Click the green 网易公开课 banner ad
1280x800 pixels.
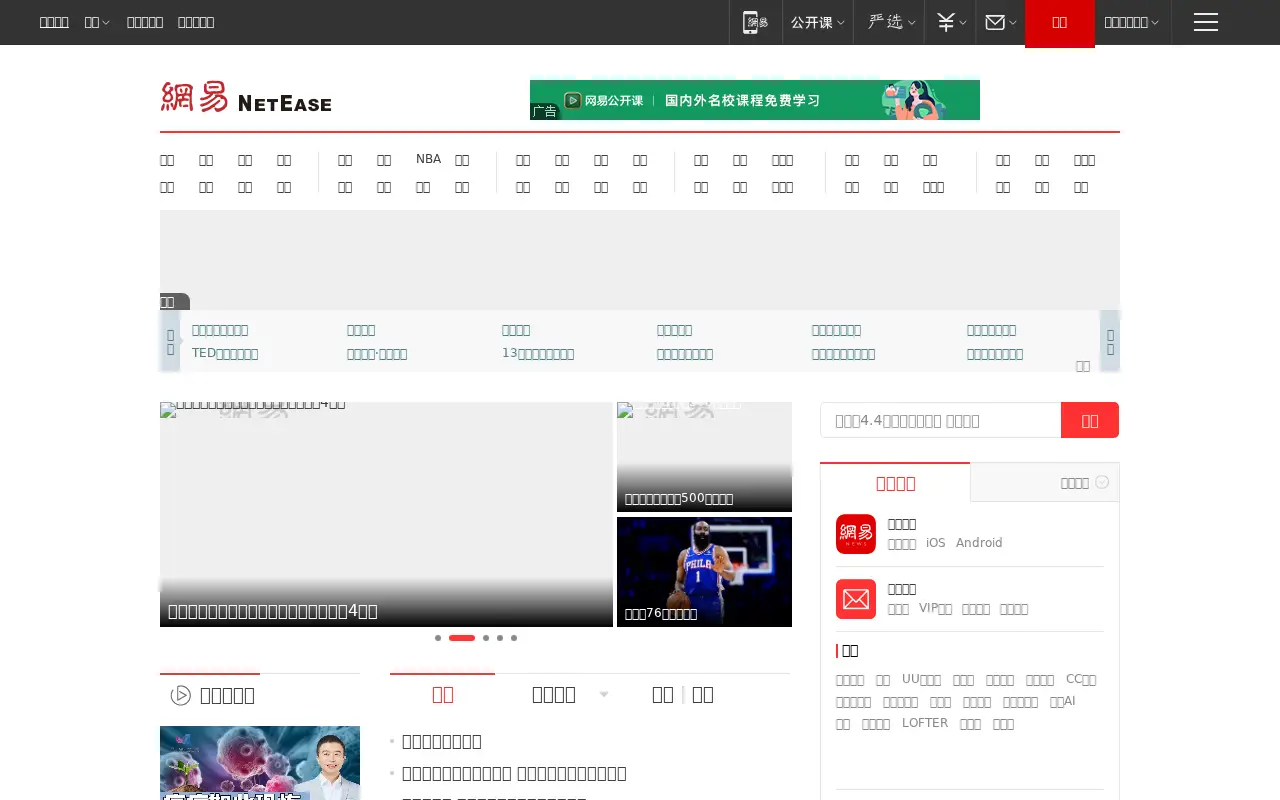coord(755,100)
